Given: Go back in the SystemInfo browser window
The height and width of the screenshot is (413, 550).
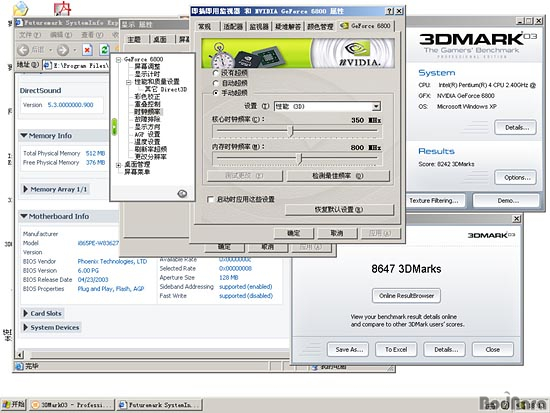Looking at the screenshot, I should click(23, 50).
